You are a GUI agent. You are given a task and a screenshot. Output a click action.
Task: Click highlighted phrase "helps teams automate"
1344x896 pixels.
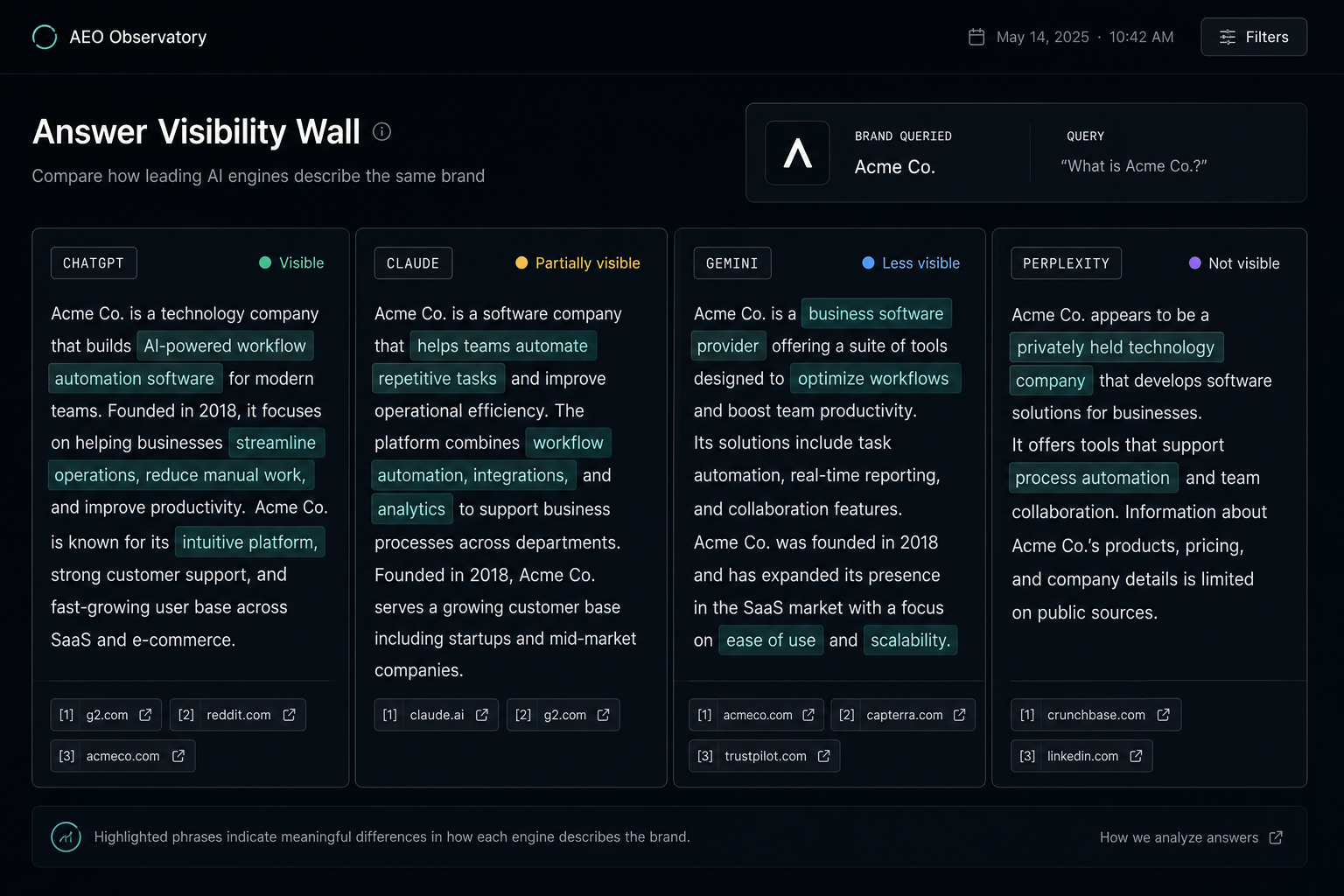click(x=503, y=346)
